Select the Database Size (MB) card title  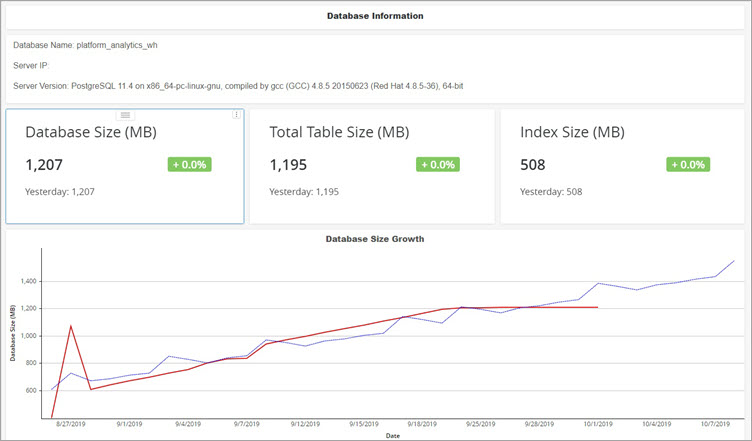pyautogui.click(x=91, y=132)
